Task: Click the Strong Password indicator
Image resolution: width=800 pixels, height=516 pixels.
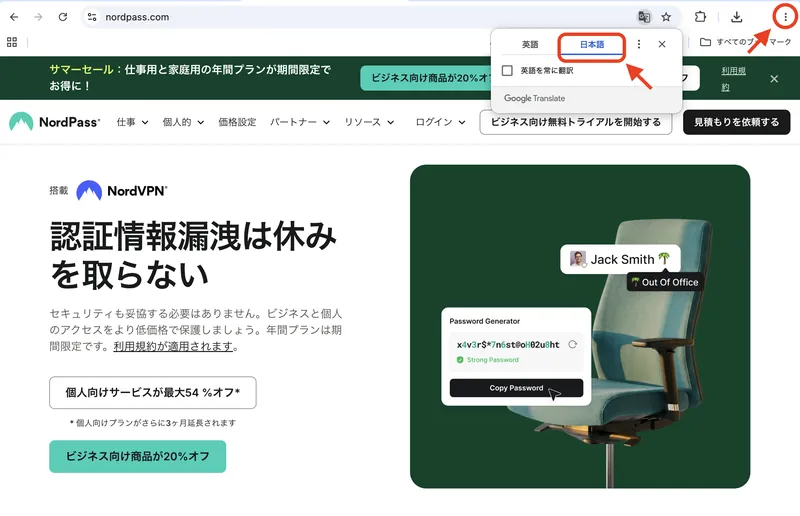Action: (487, 360)
